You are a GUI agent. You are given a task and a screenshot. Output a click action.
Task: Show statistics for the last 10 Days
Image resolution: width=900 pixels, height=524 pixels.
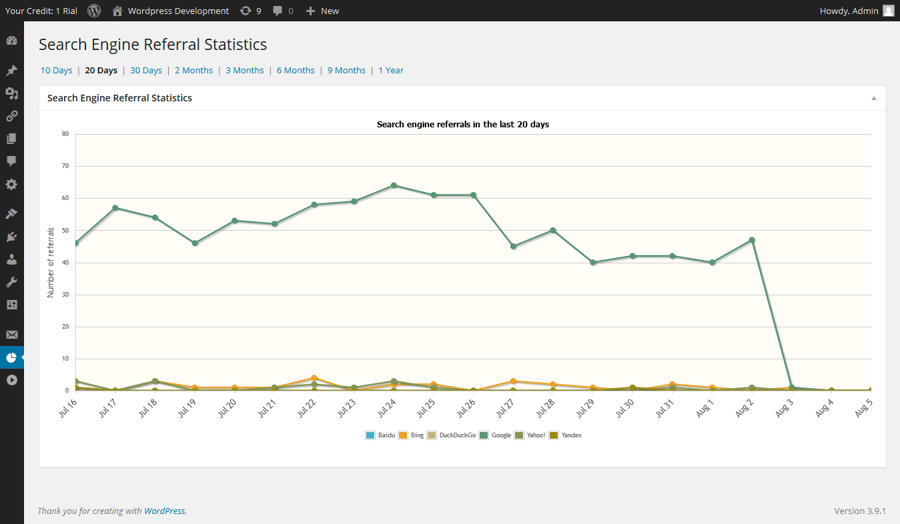(56, 70)
